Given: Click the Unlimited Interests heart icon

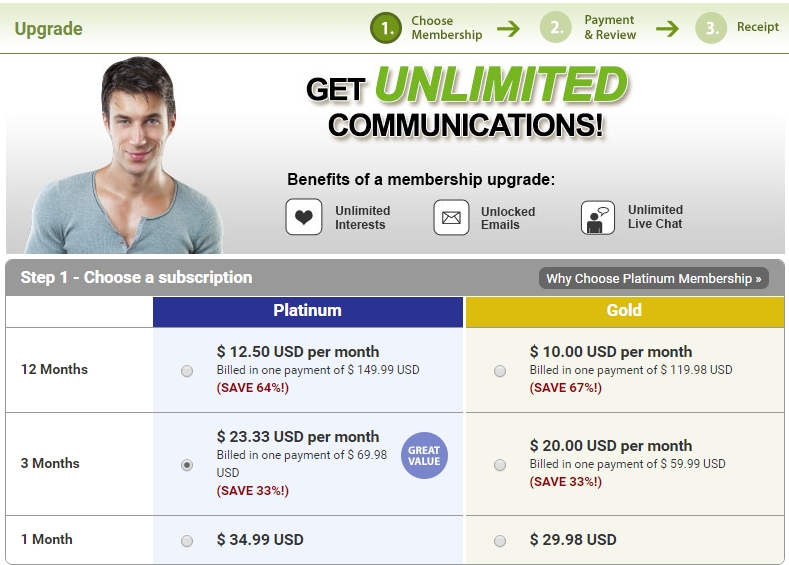Looking at the screenshot, I should coord(304,217).
